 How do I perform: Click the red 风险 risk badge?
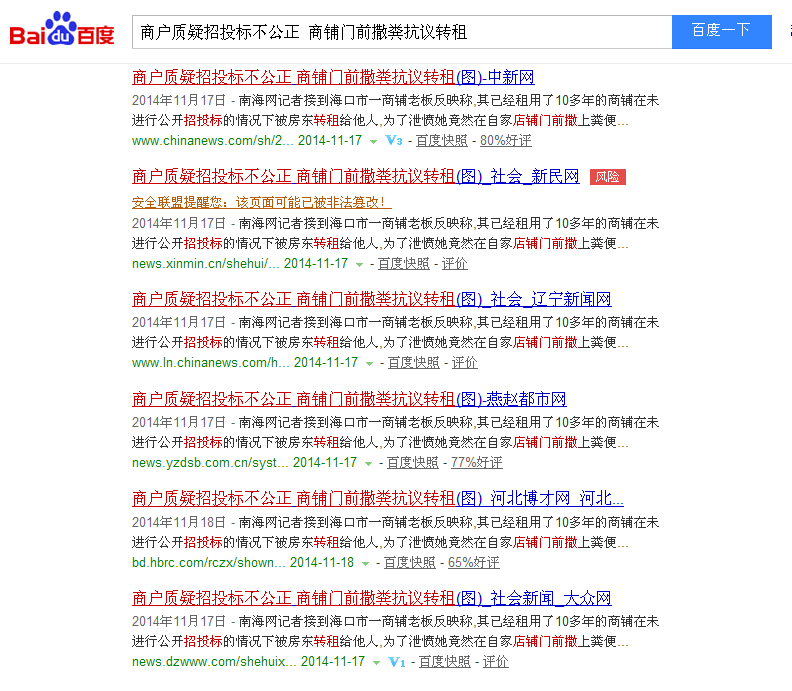tap(608, 177)
